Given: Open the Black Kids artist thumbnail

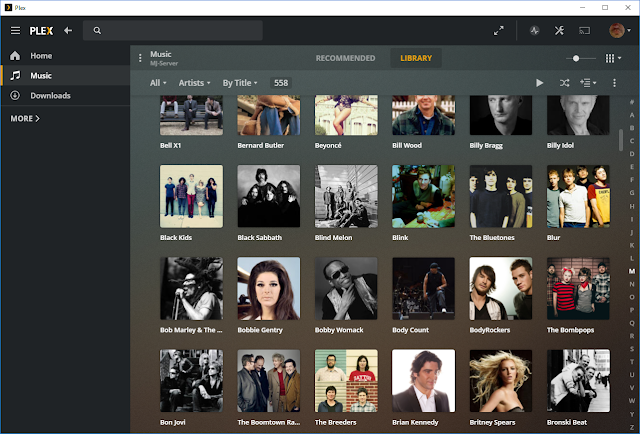Looking at the screenshot, I should pyautogui.click(x=191, y=196).
